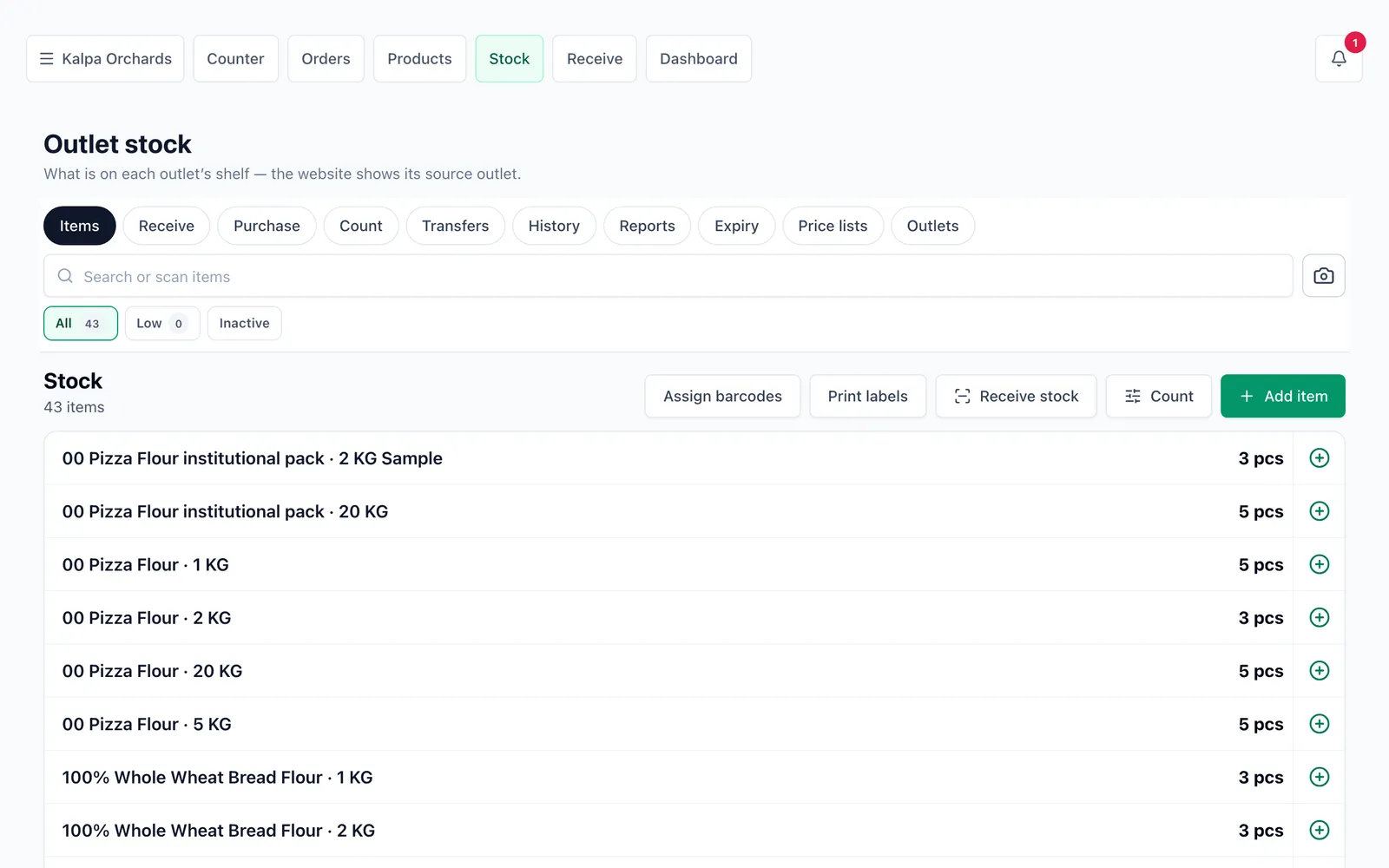1389x868 pixels.
Task: Add stock for 00 Pizza Flour institutional pack 20 KG
Action: (1320, 511)
